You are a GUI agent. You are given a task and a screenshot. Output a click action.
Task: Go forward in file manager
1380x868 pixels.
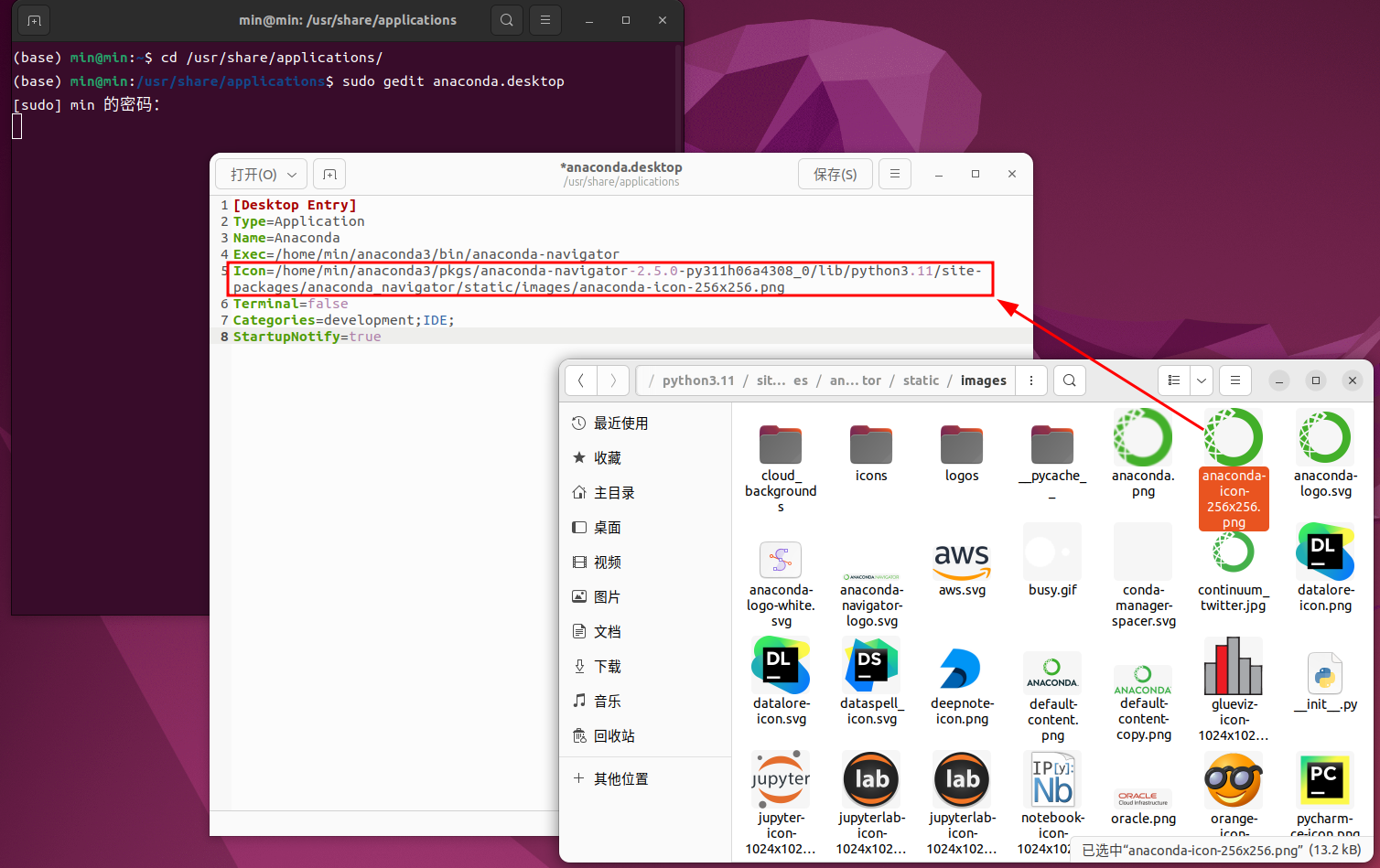(x=613, y=380)
